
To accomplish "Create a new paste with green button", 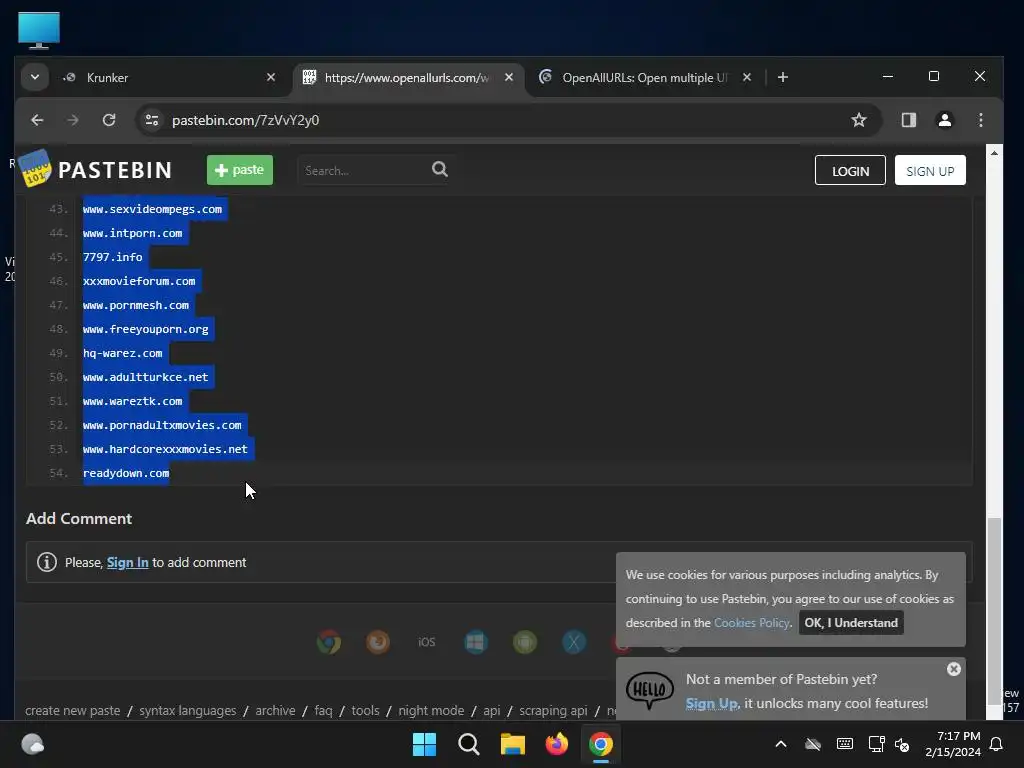I will (x=240, y=170).
